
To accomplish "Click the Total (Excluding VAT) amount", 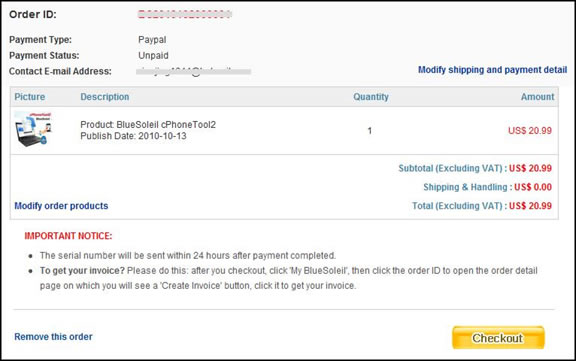I will pyautogui.click(x=530, y=206).
